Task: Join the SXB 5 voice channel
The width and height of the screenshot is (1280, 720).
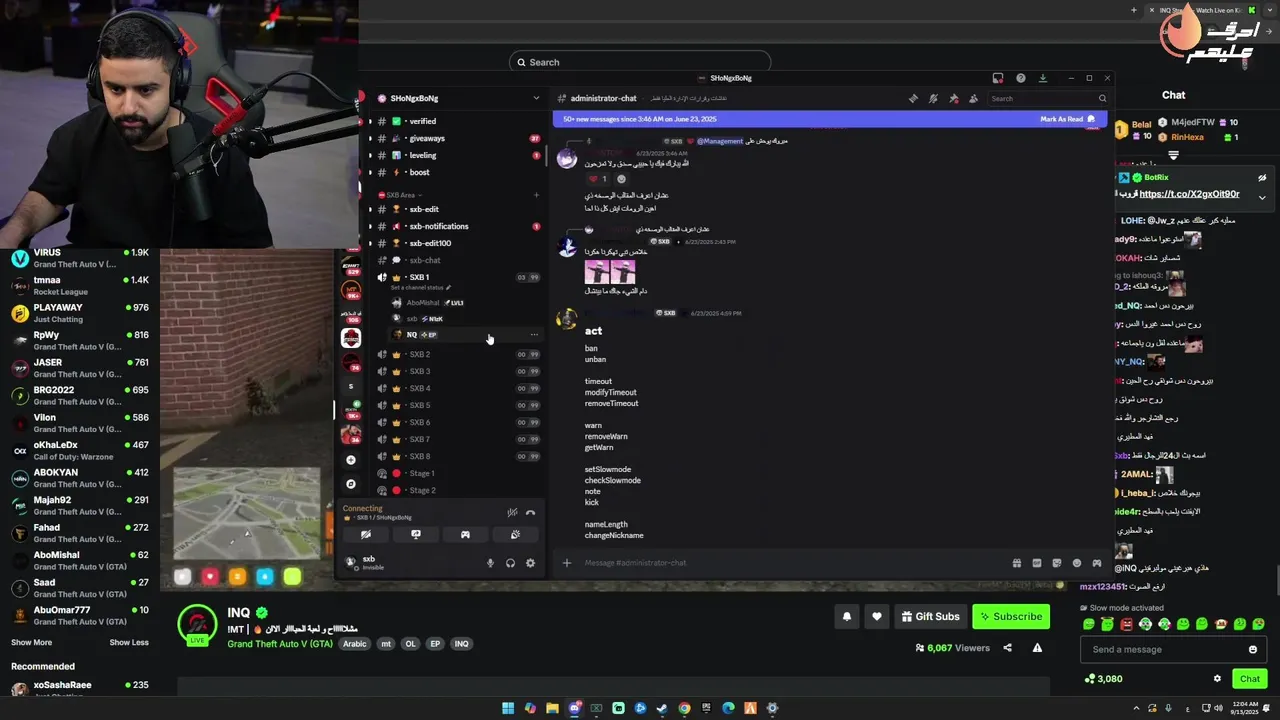Action: coord(456,405)
